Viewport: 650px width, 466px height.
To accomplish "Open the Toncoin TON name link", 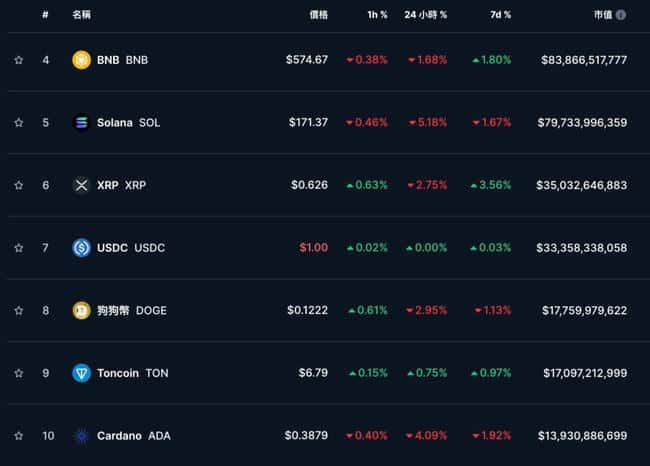I will (132, 373).
